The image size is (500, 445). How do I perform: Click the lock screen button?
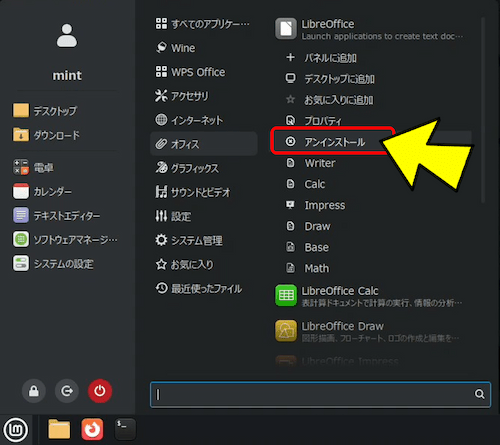coord(34,391)
